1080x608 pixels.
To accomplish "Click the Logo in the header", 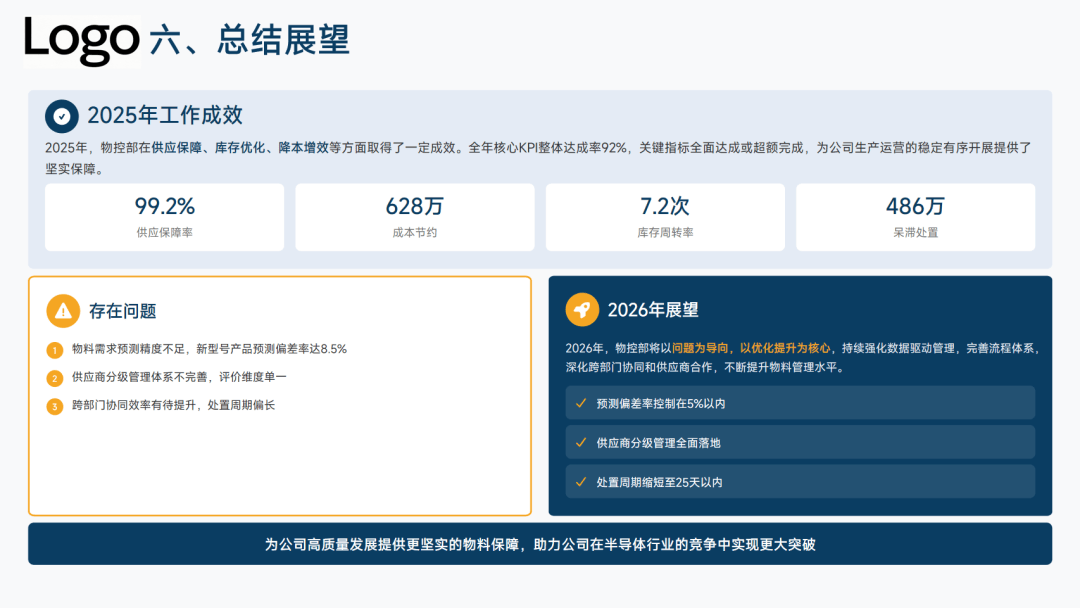I will click(82, 40).
